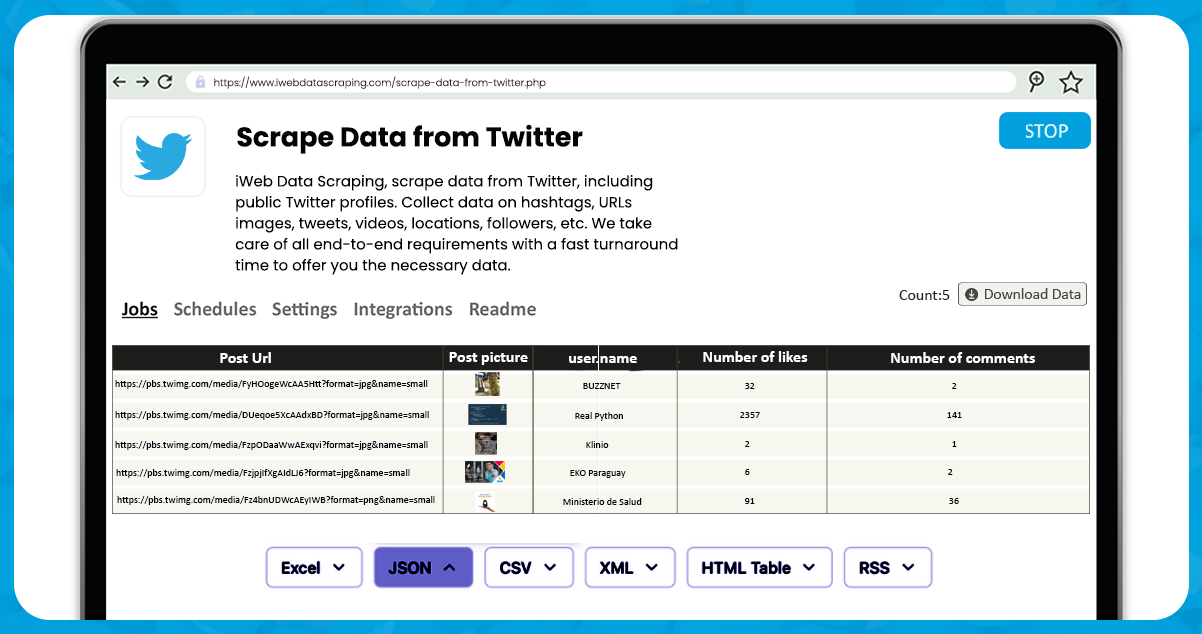Click the Twitter bird logo
The height and width of the screenshot is (634, 1202).
162,156
